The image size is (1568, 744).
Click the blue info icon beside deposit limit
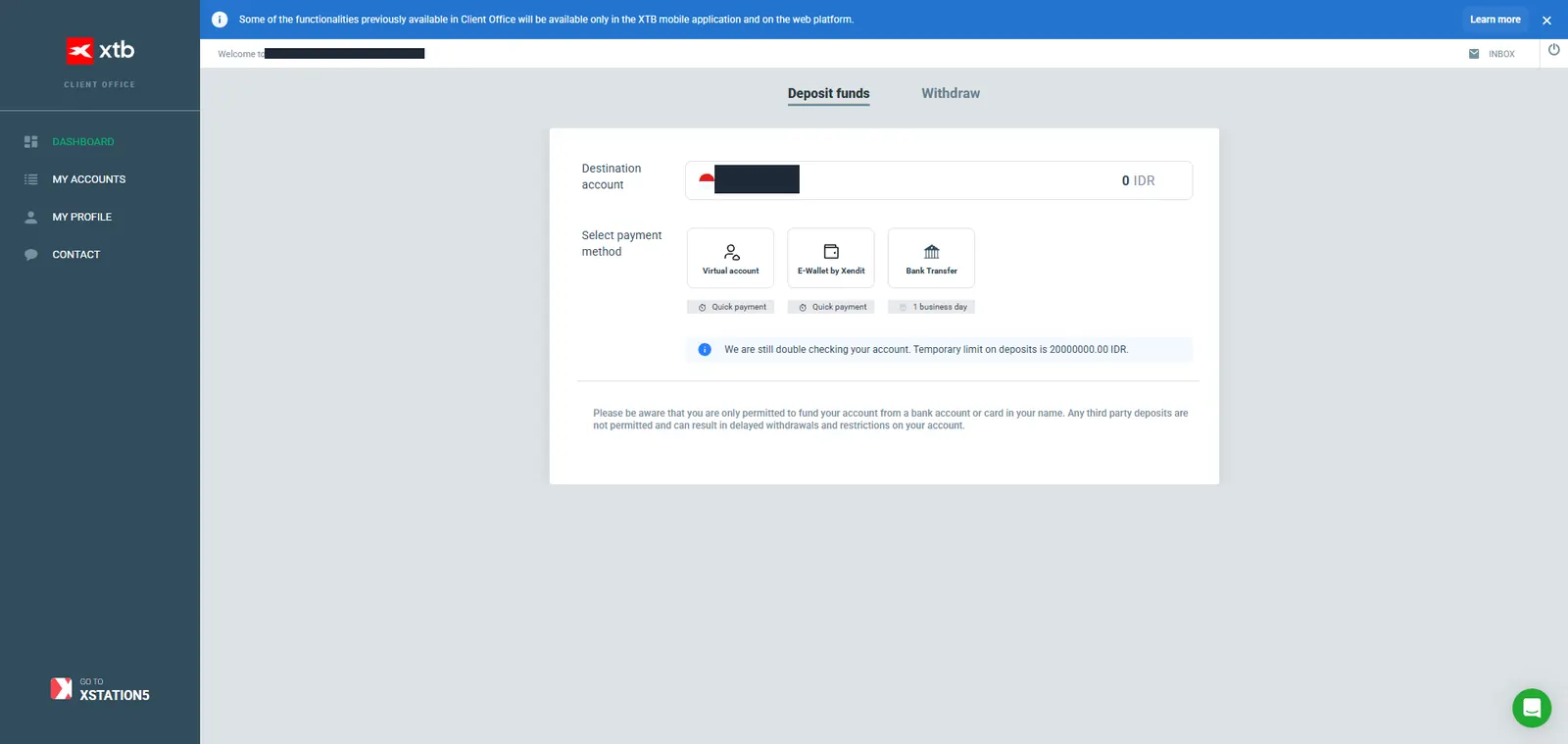pyautogui.click(x=705, y=350)
